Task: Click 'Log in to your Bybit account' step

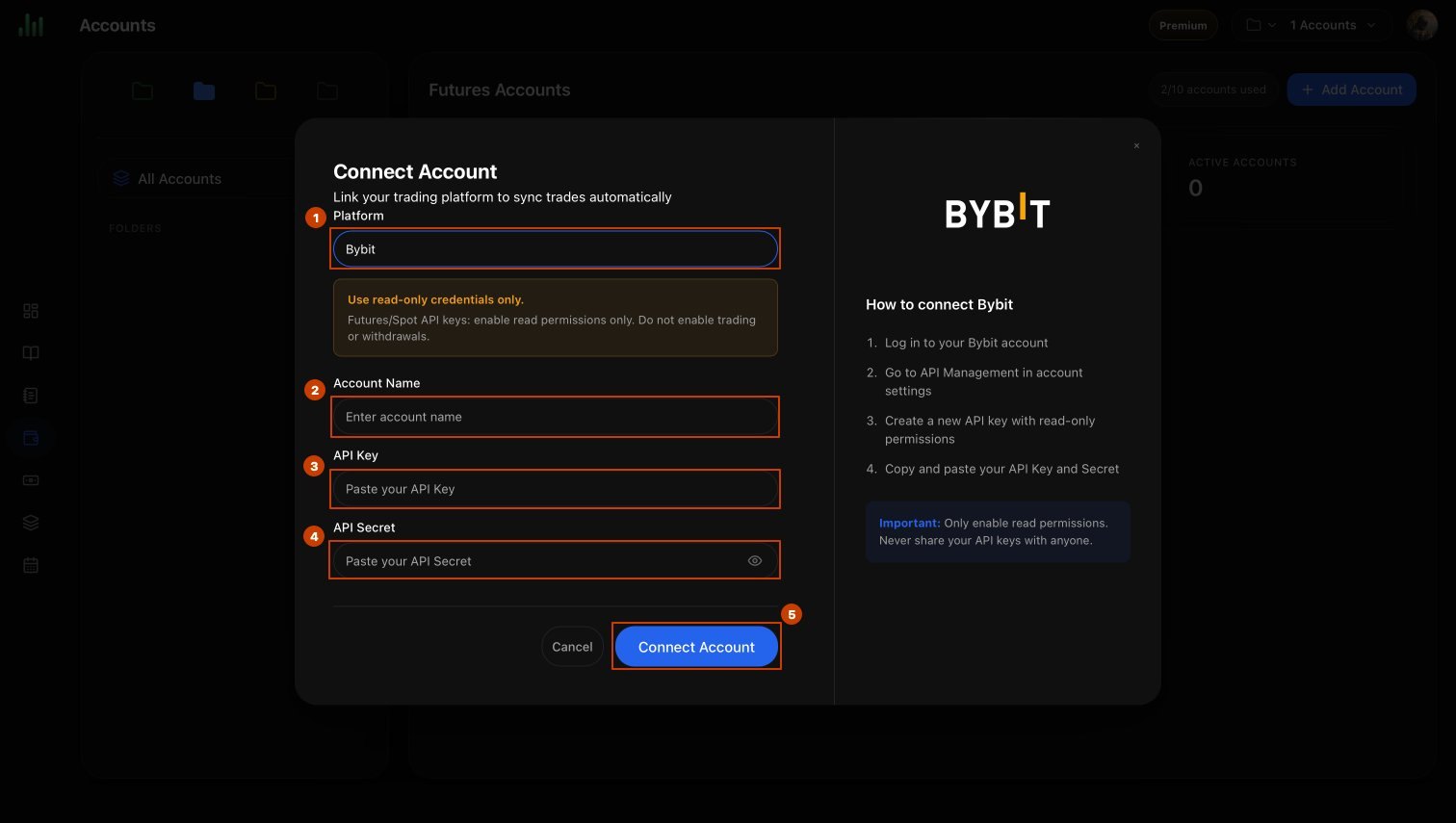Action: click(966, 343)
